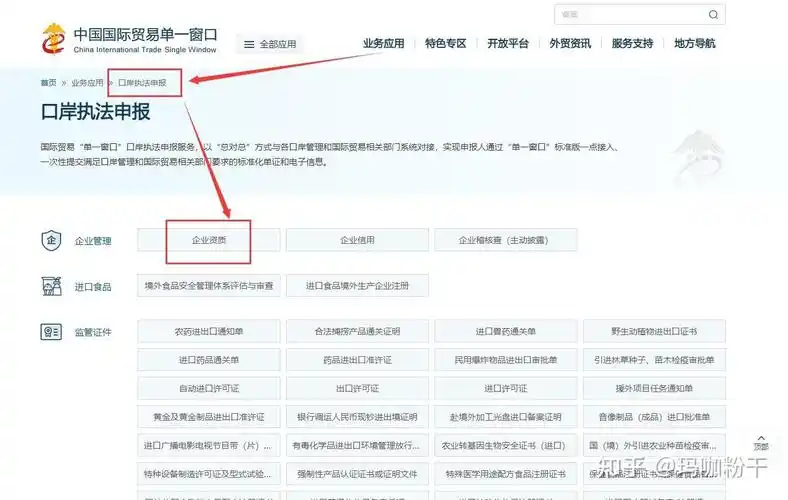Image resolution: width=788 pixels, height=500 pixels.
Task: Click the 监管证件 ID card icon
Action: (51, 332)
